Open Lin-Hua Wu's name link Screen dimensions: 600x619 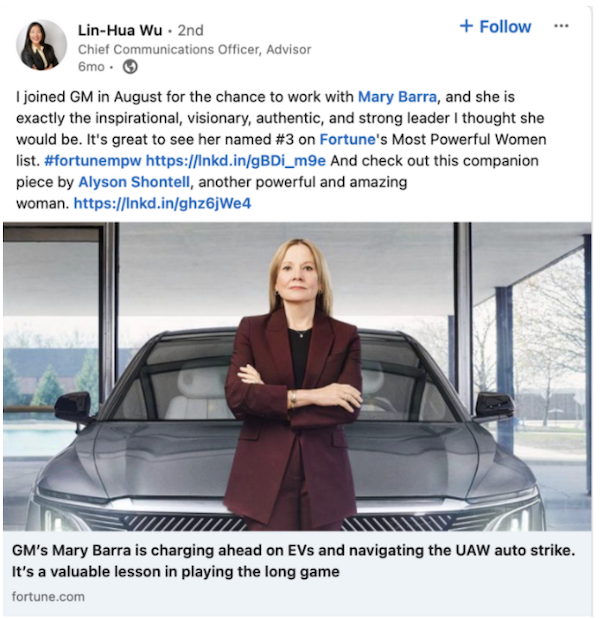point(120,30)
